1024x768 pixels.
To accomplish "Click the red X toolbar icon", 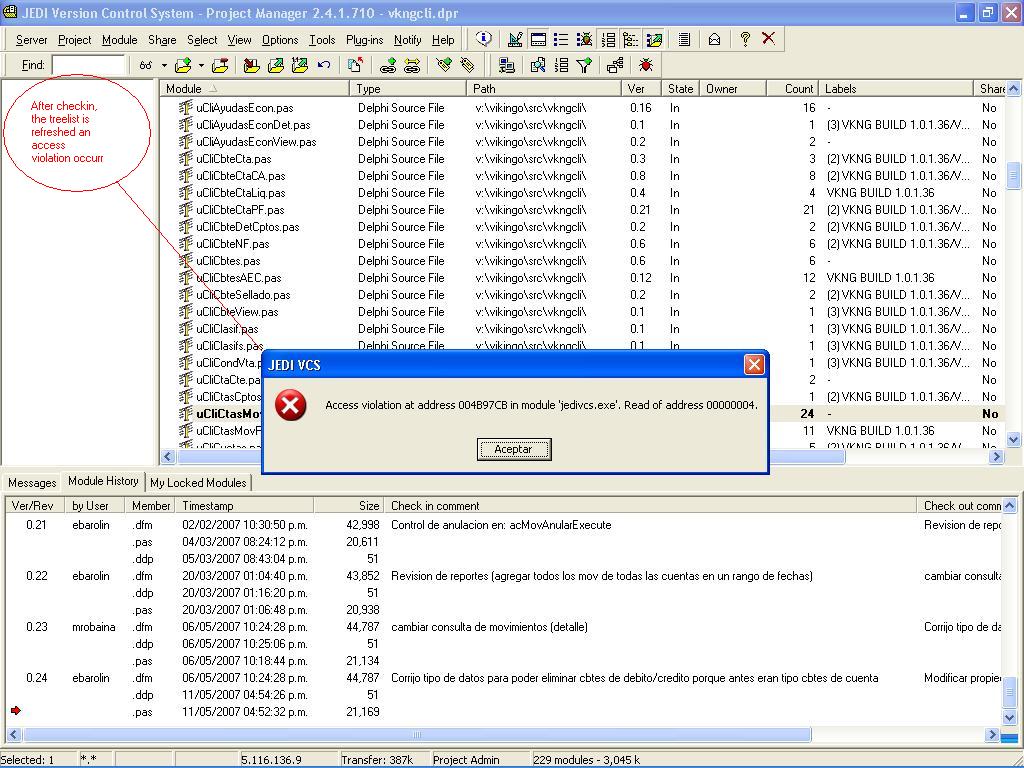I will coord(768,39).
